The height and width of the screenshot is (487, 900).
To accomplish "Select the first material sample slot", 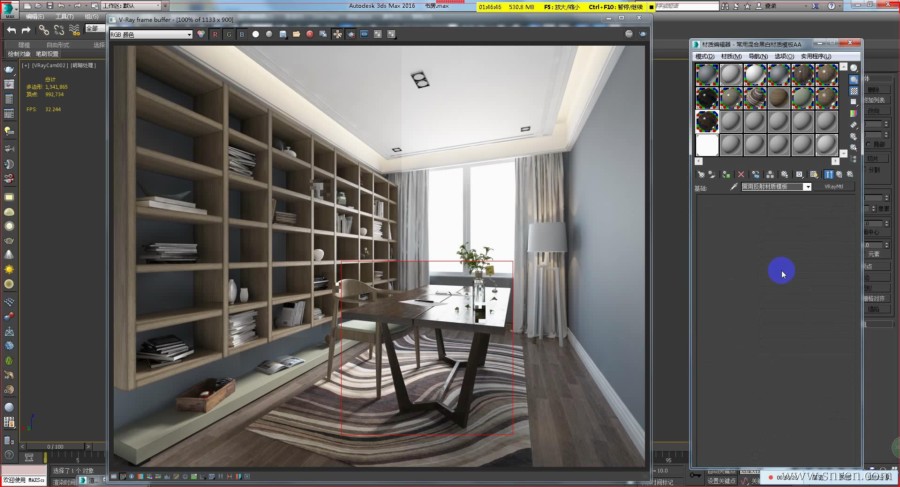I will 707,75.
